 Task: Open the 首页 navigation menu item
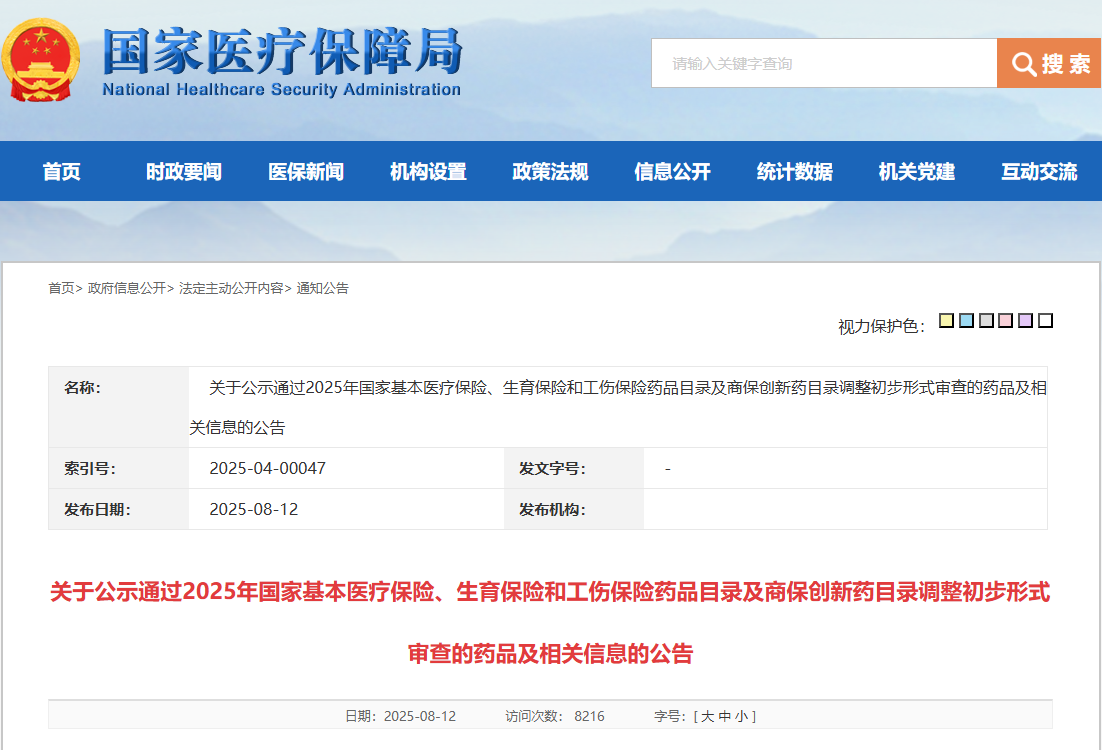pyautogui.click(x=62, y=172)
